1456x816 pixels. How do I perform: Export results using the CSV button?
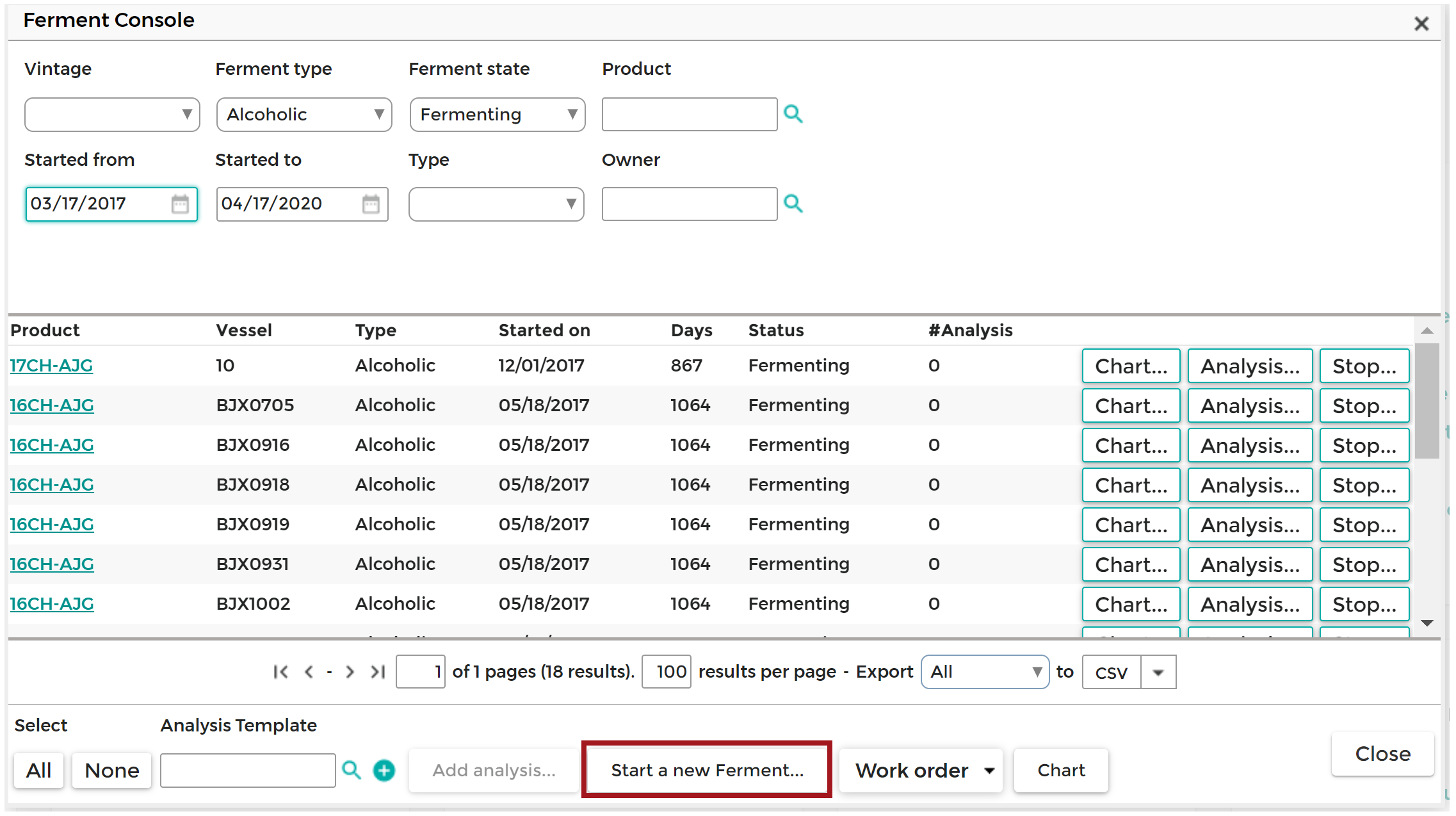[x=1112, y=672]
